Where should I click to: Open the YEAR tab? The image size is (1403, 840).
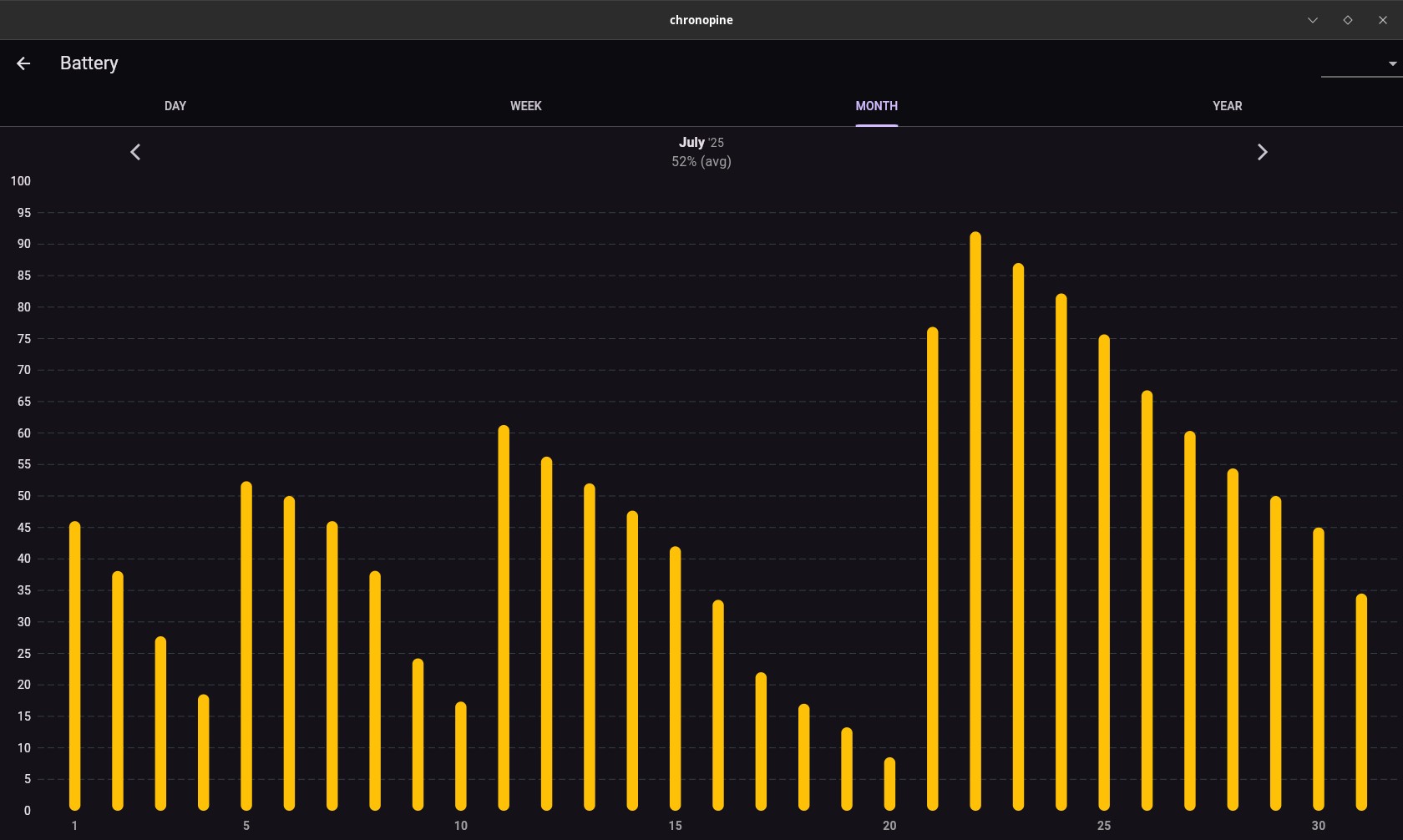tap(1227, 106)
